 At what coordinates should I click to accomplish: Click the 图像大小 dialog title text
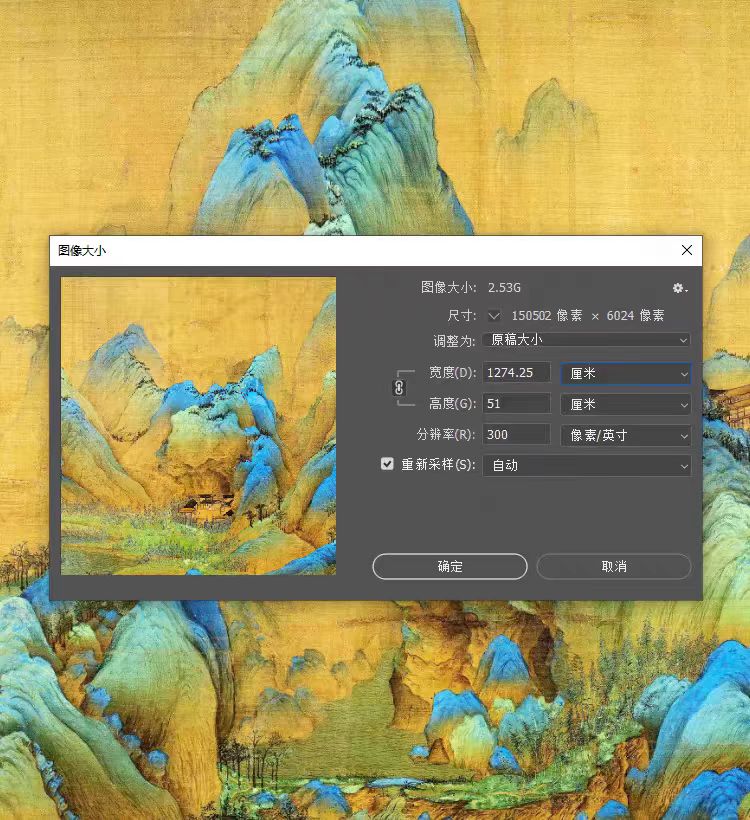click(82, 250)
